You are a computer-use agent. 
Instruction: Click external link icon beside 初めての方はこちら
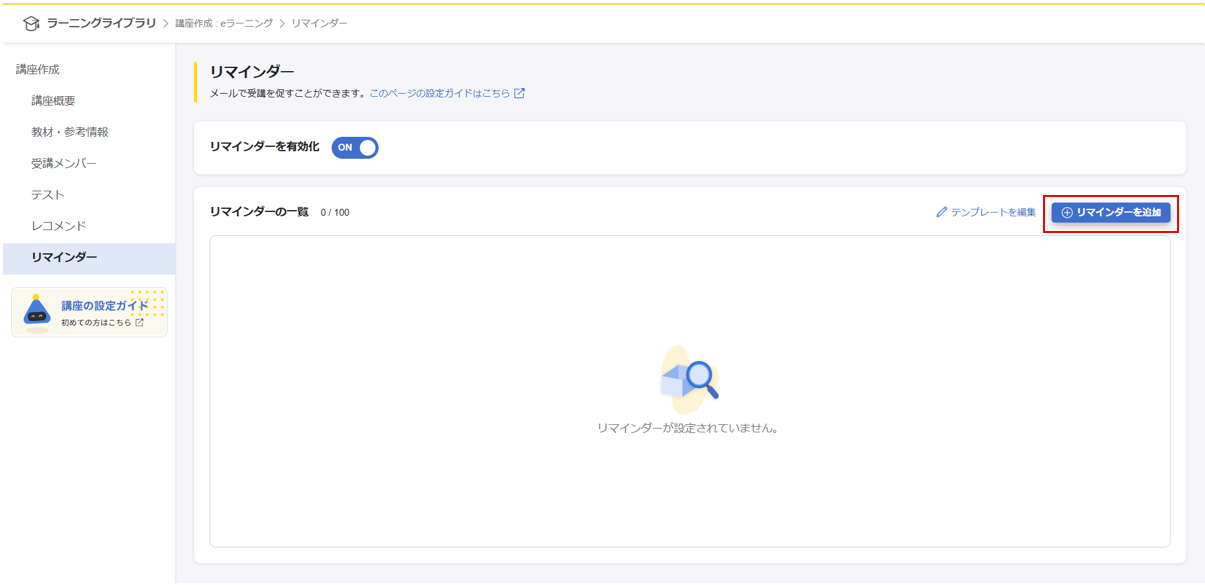click(139, 323)
